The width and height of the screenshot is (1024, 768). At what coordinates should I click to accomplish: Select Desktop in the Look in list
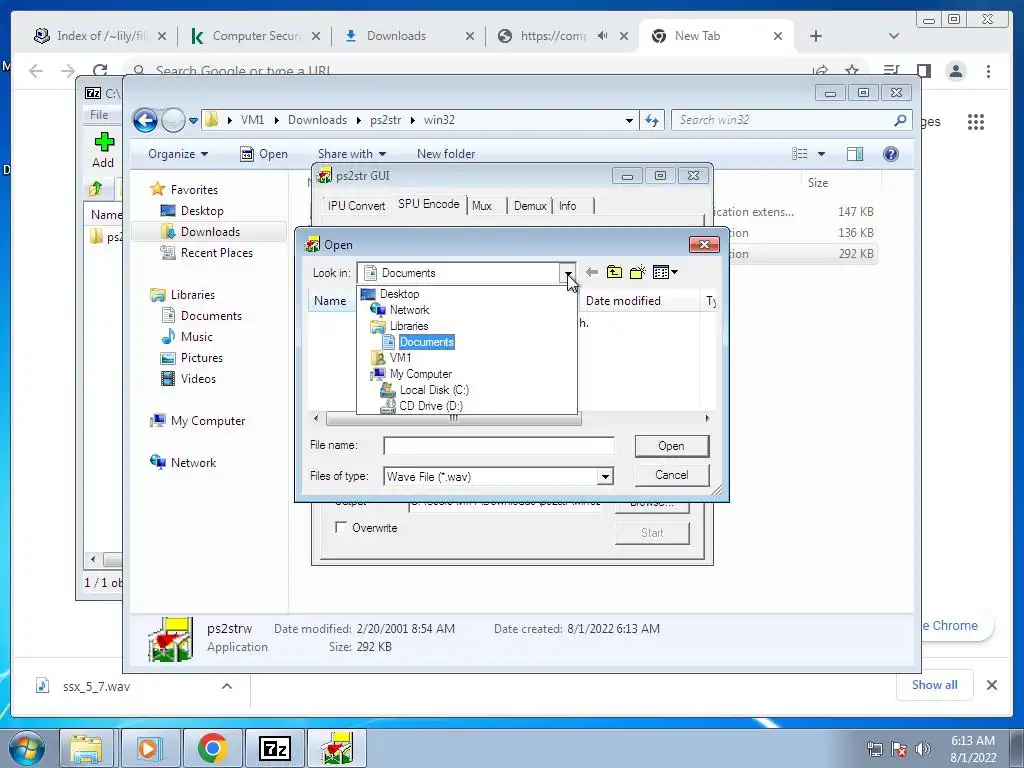400,294
